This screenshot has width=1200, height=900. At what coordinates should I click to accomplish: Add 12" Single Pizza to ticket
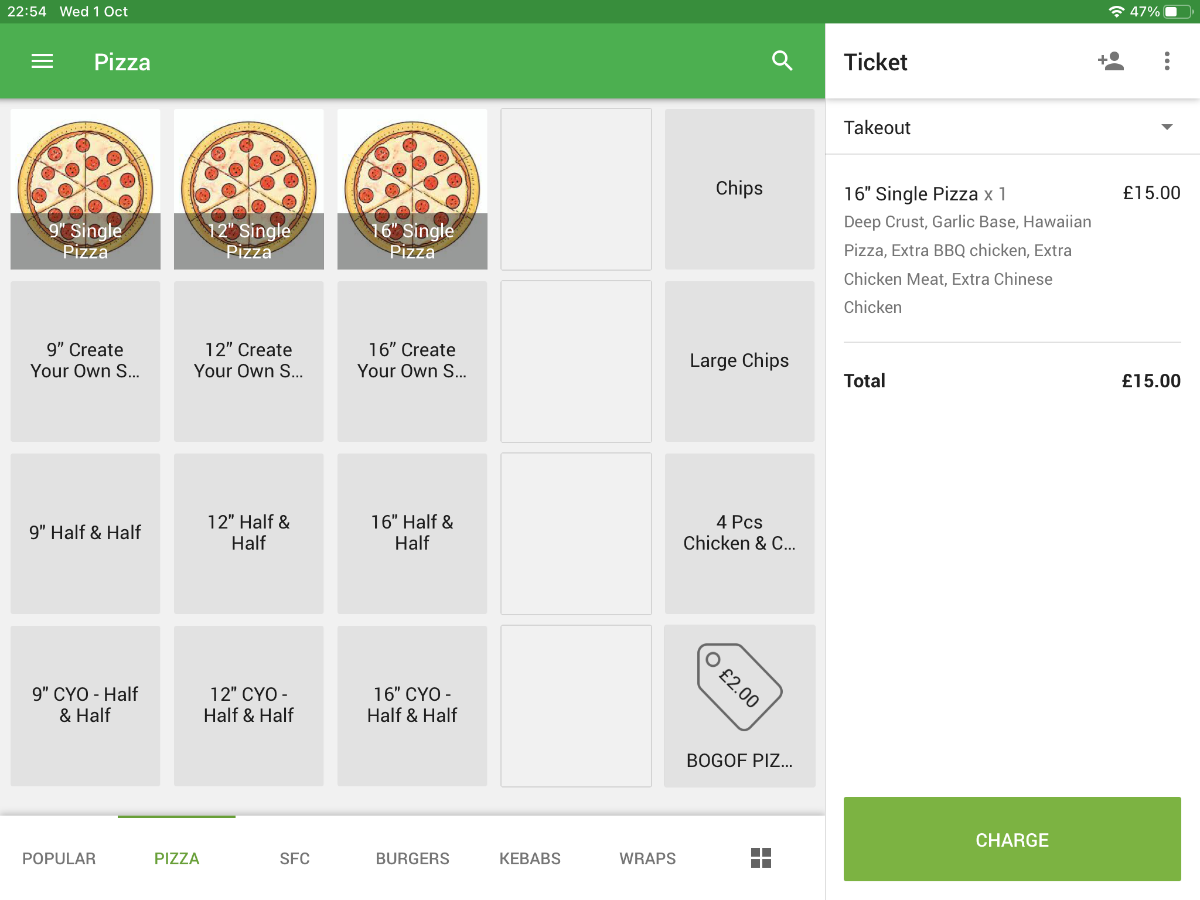(249, 189)
